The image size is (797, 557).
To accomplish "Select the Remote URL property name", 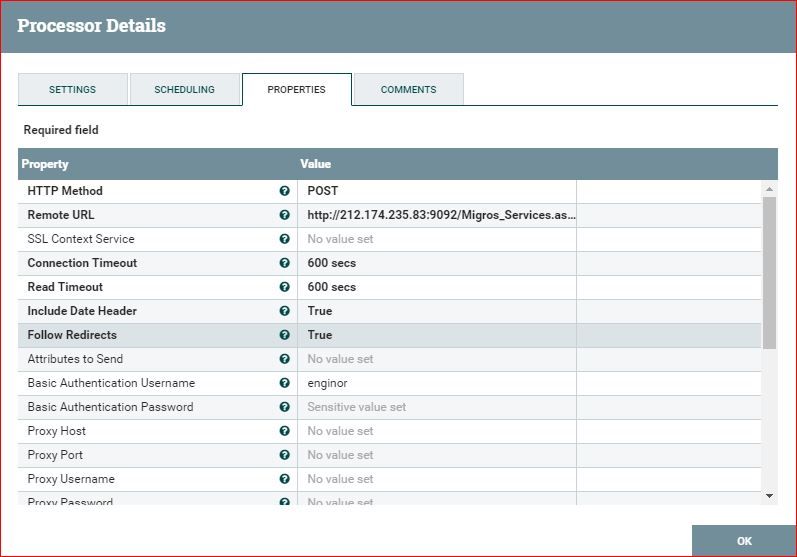I will (x=61, y=215).
